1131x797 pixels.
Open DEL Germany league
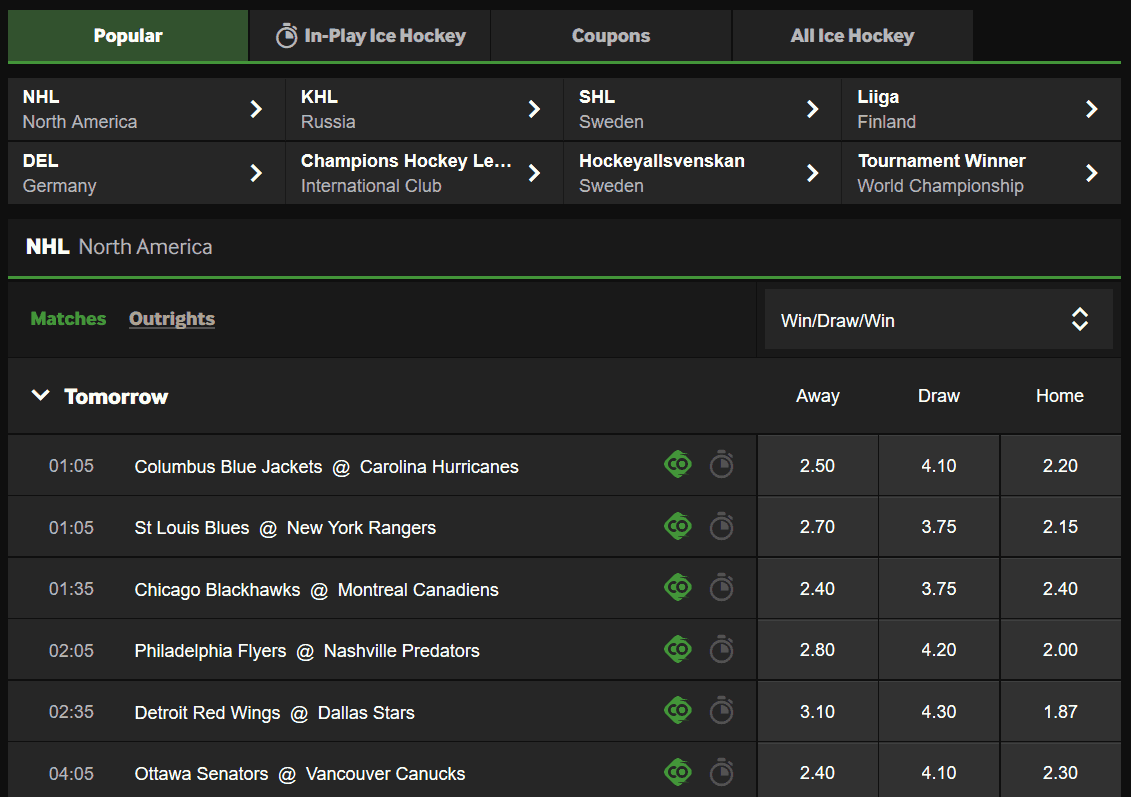pyautogui.click(x=146, y=173)
